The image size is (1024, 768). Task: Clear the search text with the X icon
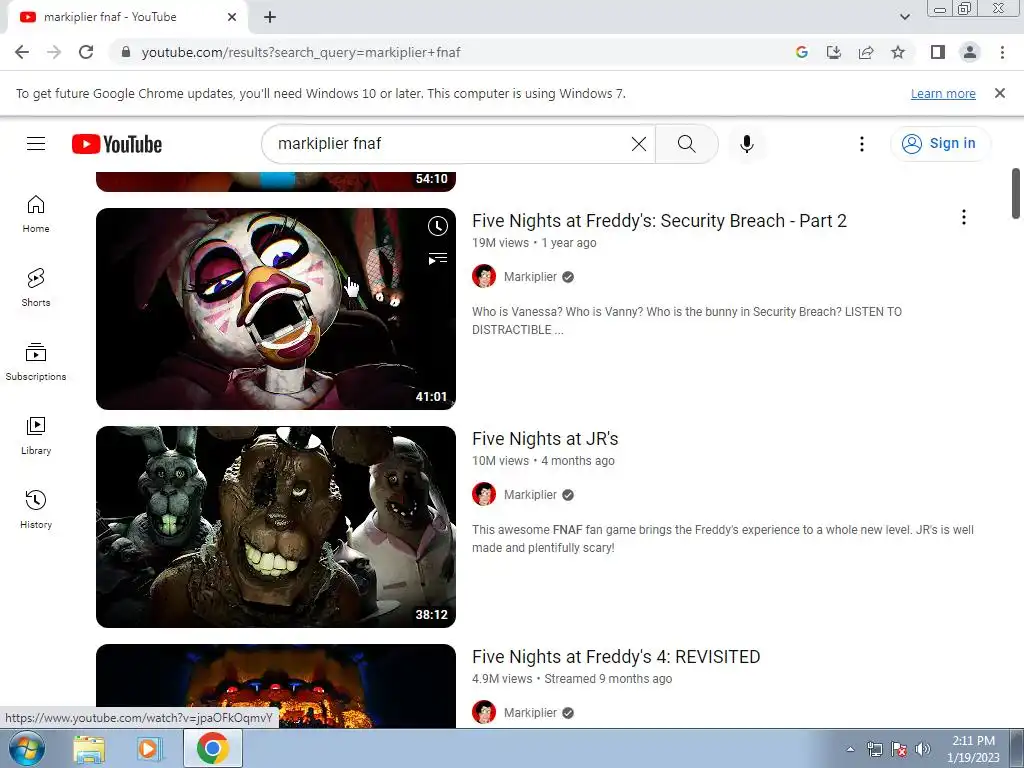tap(639, 144)
